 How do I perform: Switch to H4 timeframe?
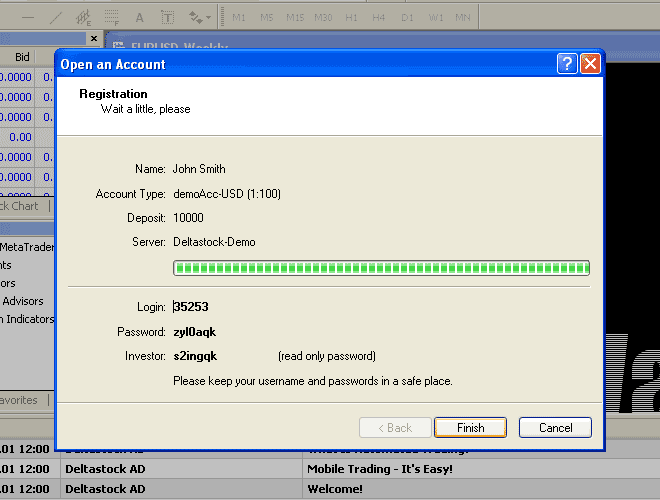coord(378,18)
